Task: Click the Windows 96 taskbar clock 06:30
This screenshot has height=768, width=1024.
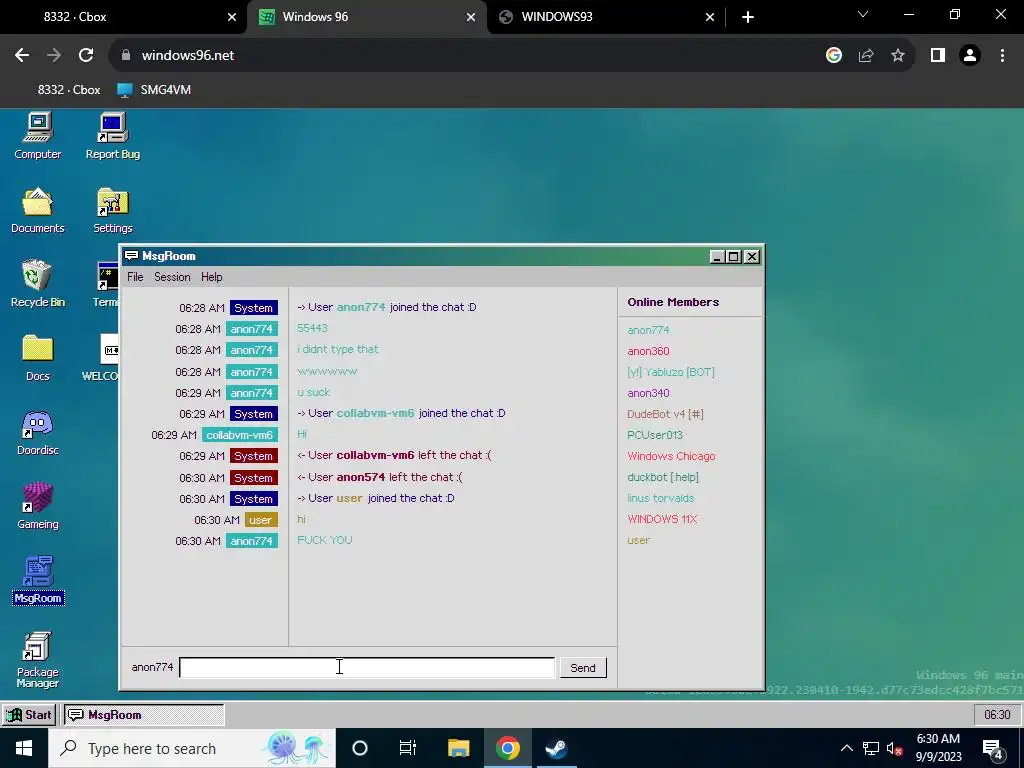Action: pos(997,714)
